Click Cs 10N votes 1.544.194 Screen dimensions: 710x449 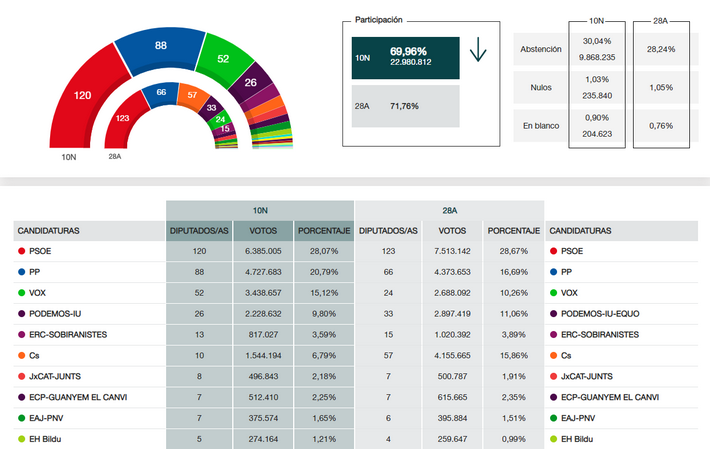point(263,356)
